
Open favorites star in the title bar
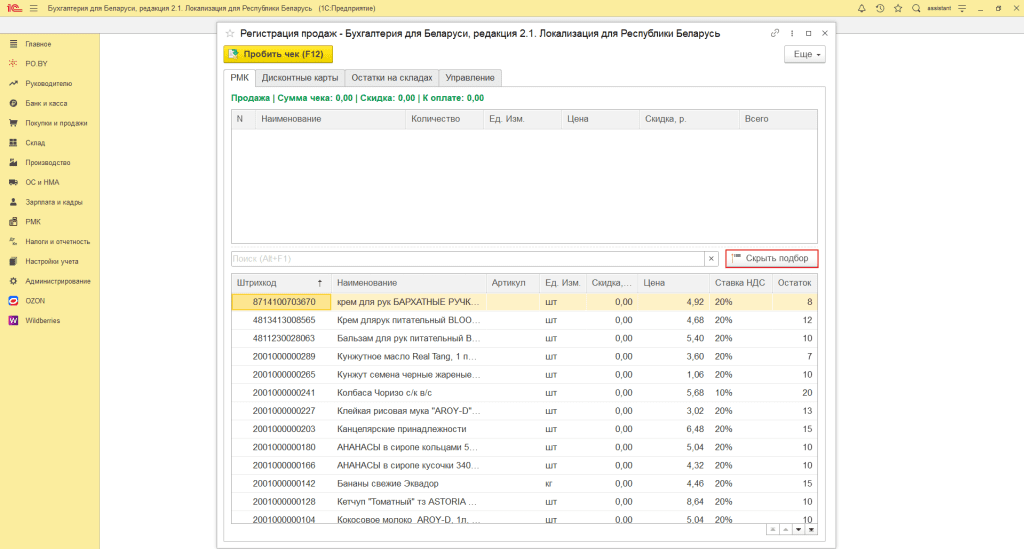click(898, 8)
